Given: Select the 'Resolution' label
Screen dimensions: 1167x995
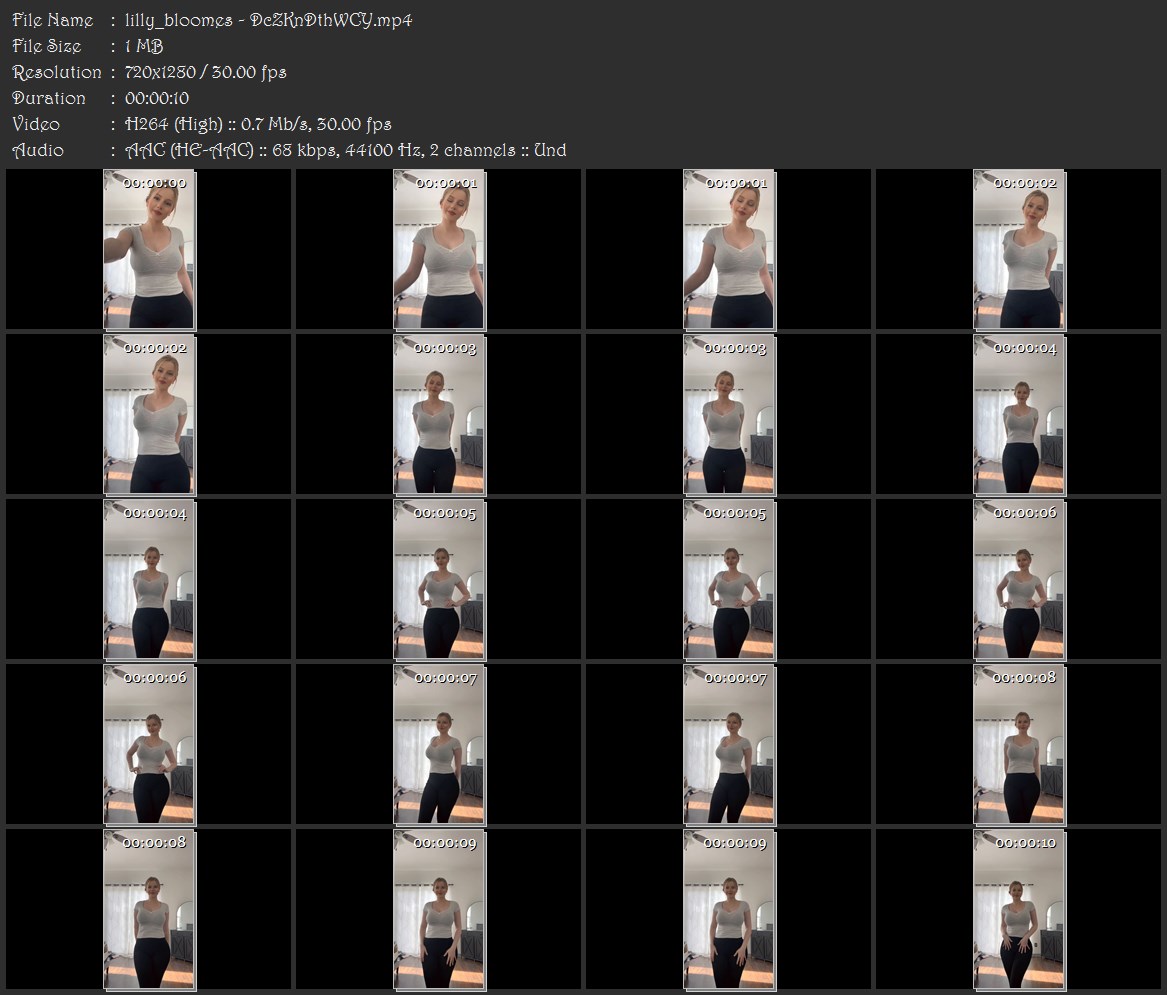Looking at the screenshot, I should pos(57,72).
